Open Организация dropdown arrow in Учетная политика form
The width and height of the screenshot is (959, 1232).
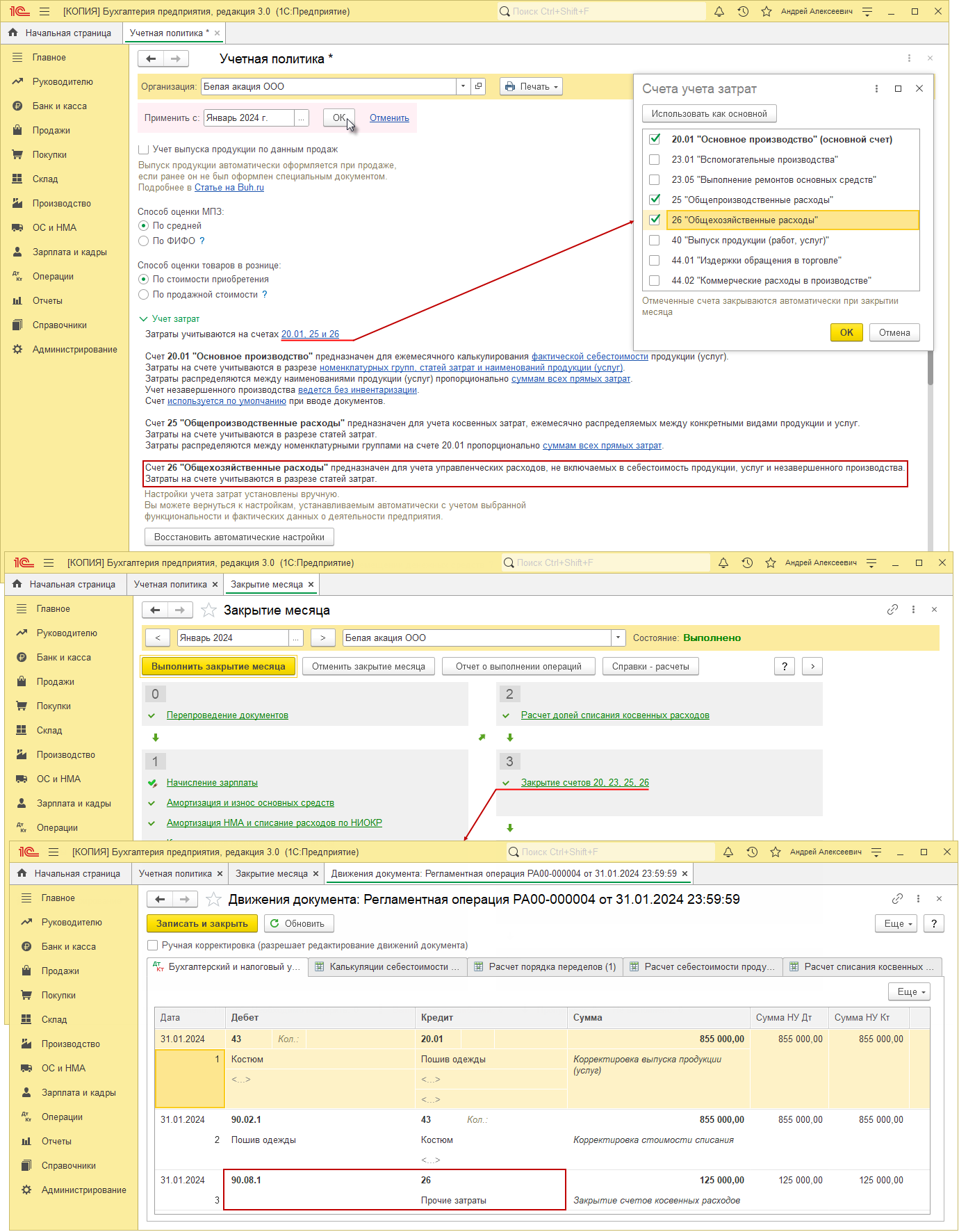tap(463, 87)
